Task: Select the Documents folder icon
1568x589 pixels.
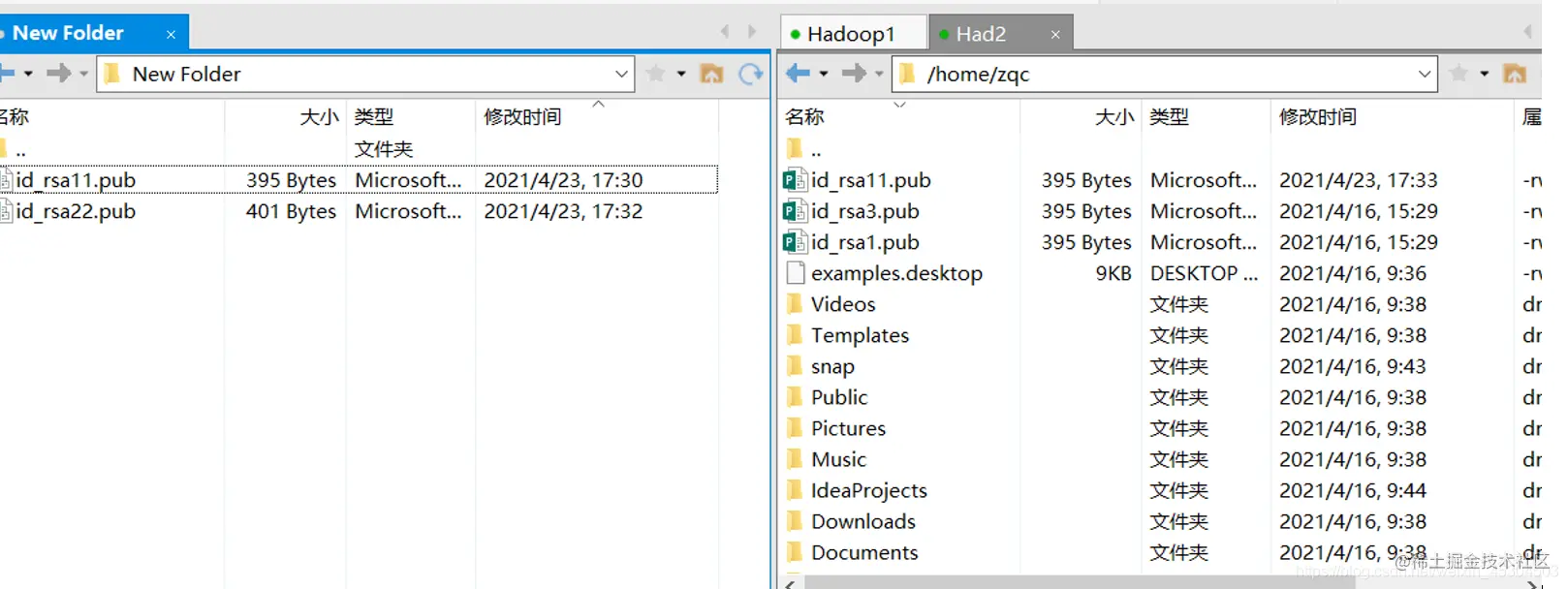Action: [795, 552]
